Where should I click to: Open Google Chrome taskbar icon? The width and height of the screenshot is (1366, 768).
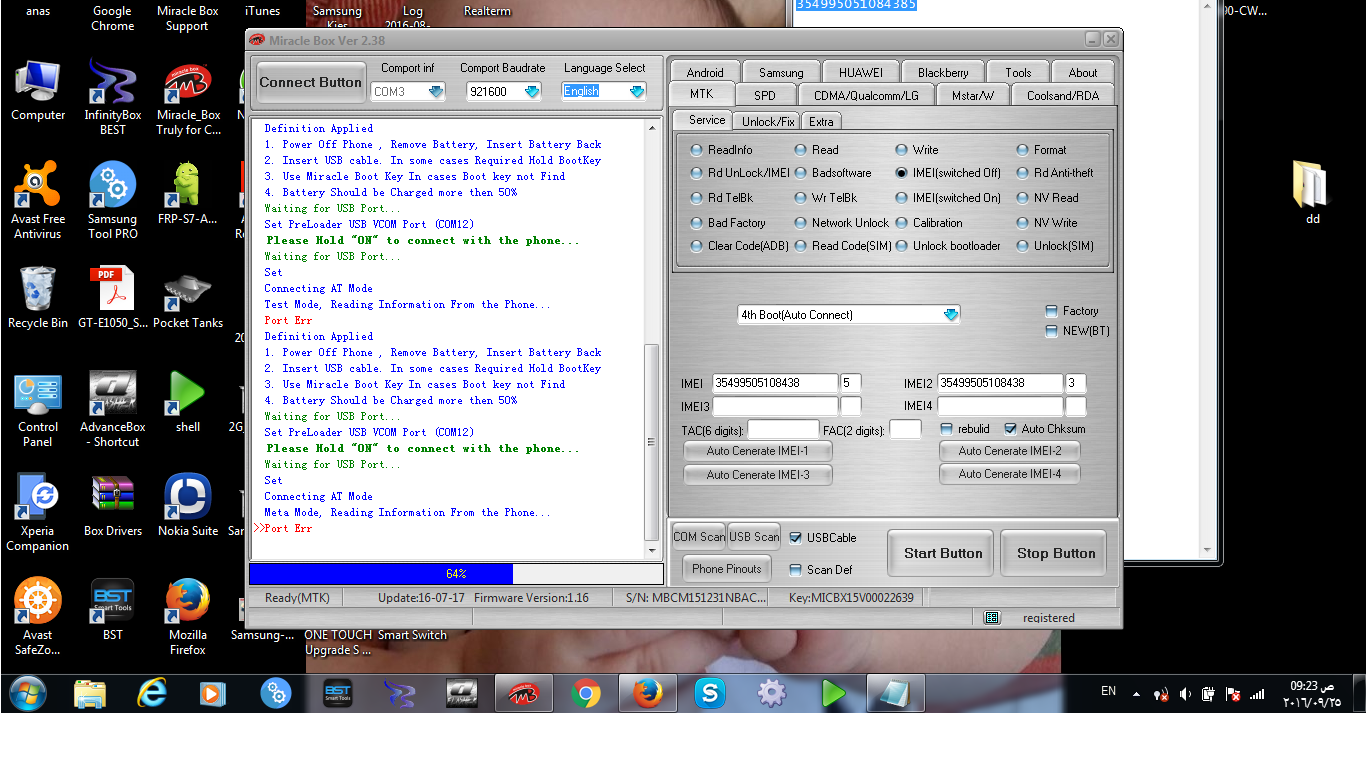[x=586, y=692]
